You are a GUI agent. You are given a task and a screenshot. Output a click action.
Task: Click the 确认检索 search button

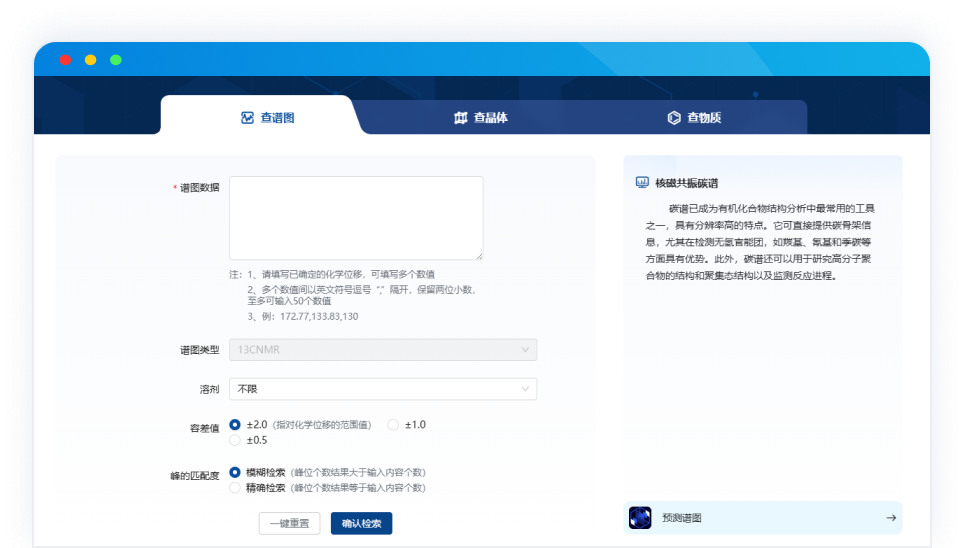click(x=361, y=523)
